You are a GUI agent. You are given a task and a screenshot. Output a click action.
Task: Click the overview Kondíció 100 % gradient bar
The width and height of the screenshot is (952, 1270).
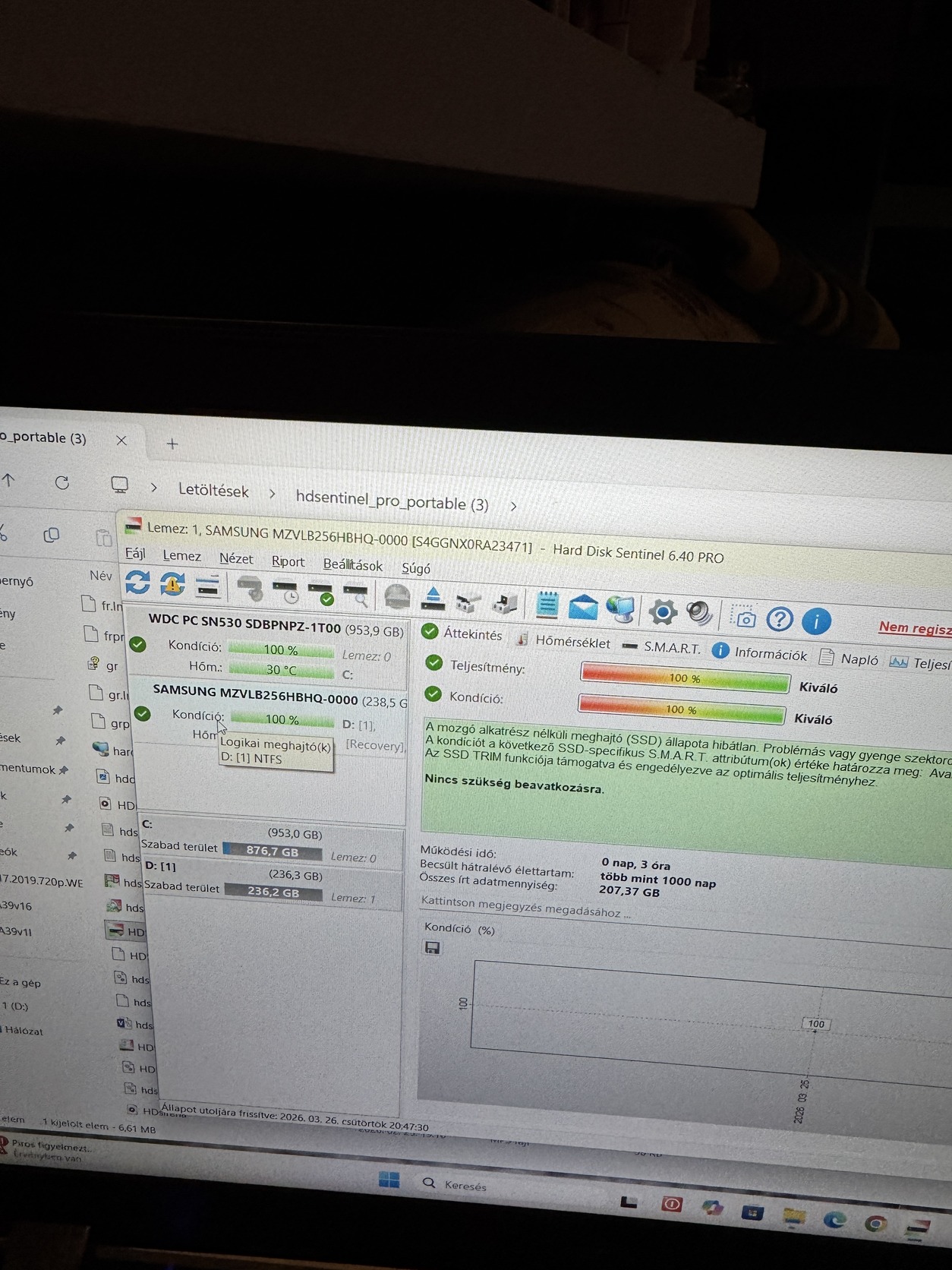(x=681, y=709)
